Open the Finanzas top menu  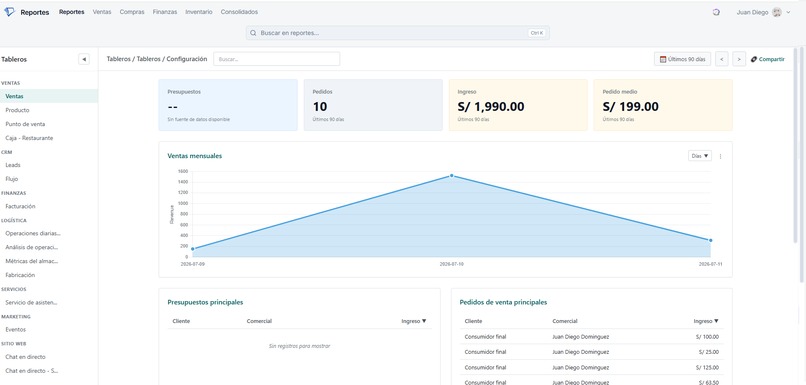pos(164,12)
